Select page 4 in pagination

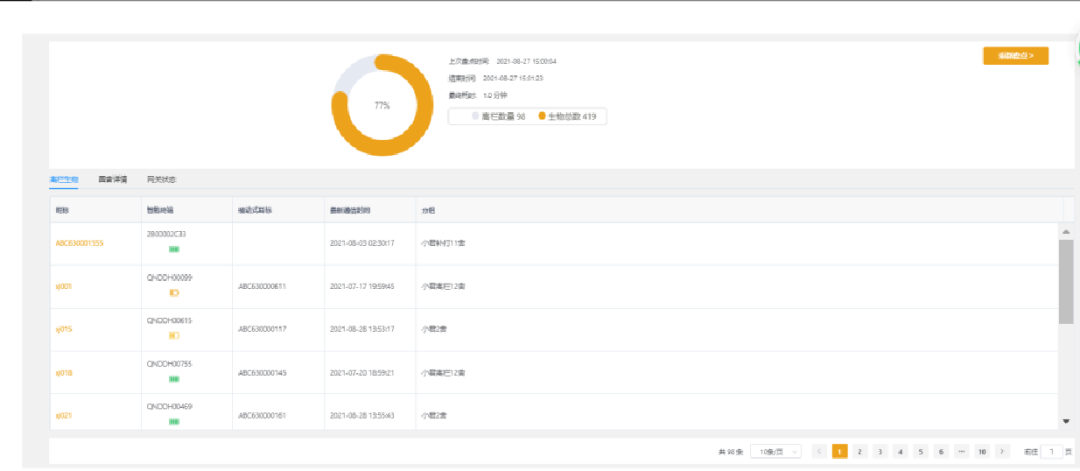click(900, 452)
